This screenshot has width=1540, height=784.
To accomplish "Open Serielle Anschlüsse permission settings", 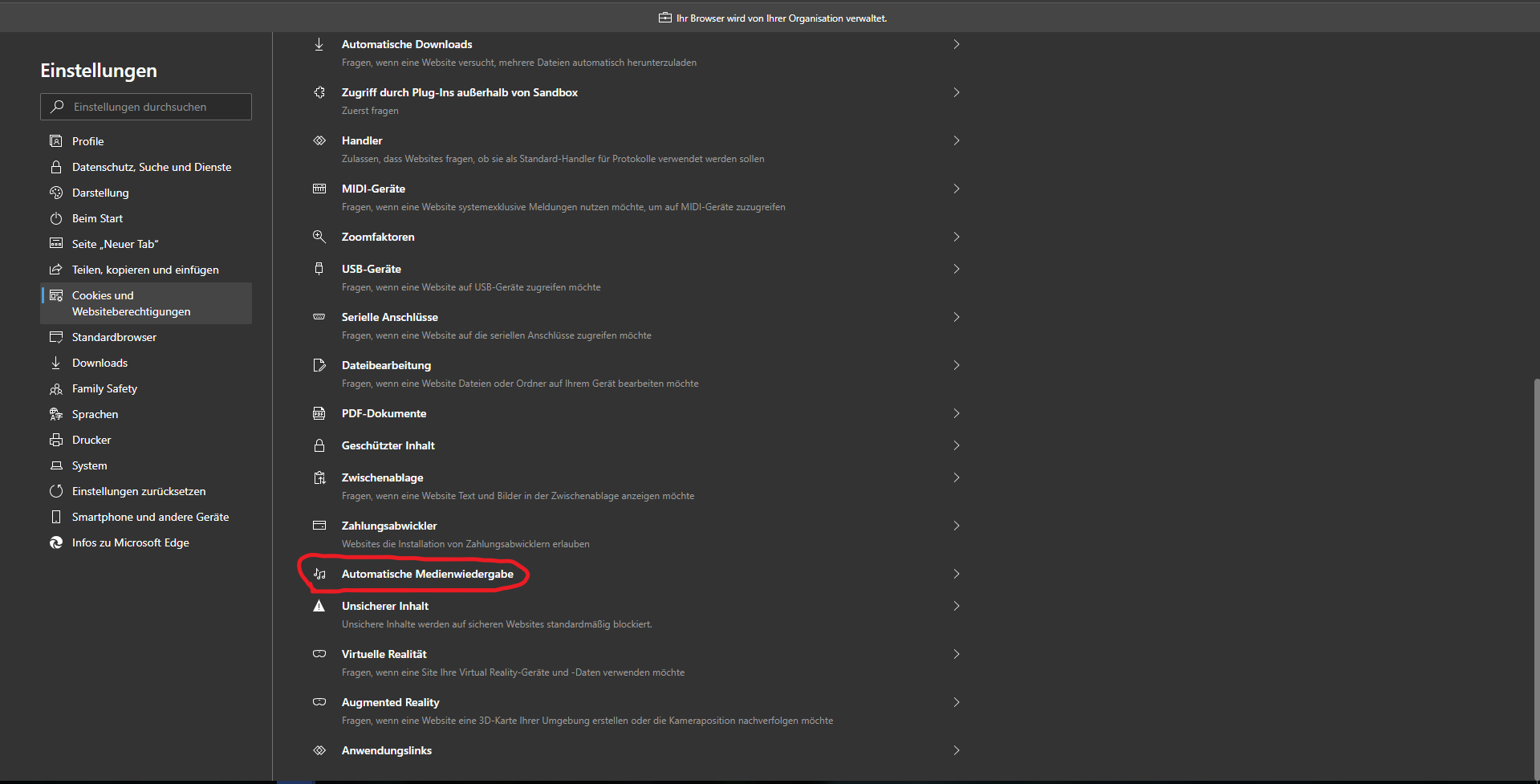I will [390, 317].
